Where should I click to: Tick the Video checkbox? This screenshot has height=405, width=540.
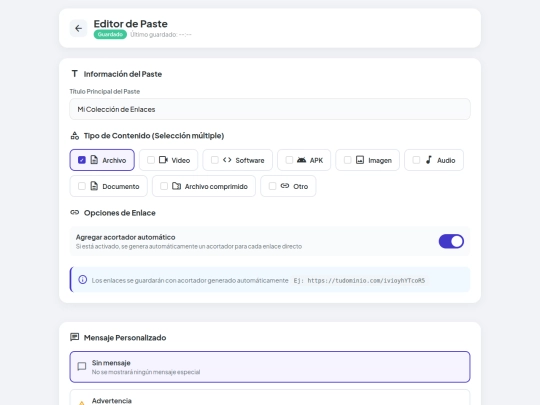151,160
